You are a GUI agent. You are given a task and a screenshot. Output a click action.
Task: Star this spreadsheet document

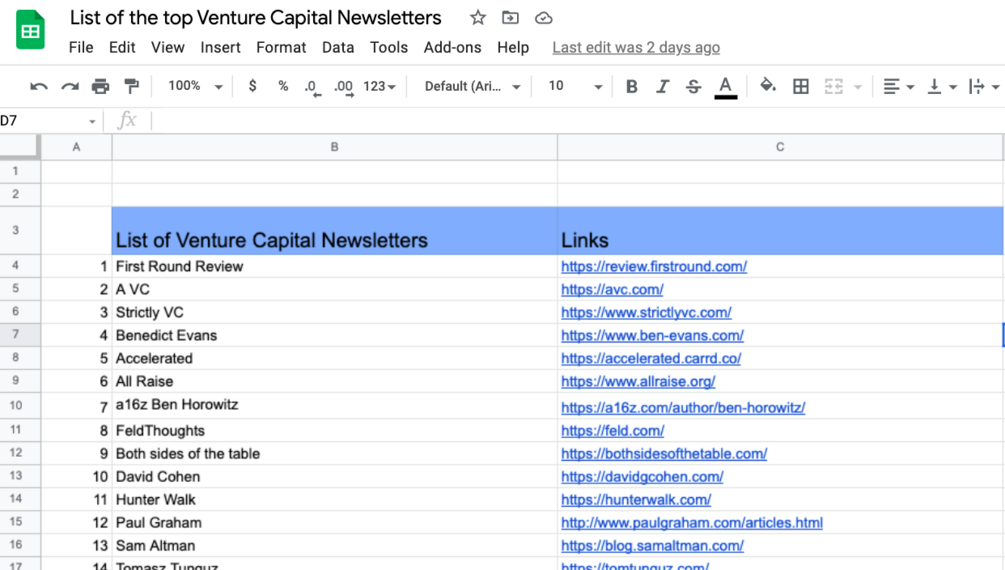pos(478,18)
